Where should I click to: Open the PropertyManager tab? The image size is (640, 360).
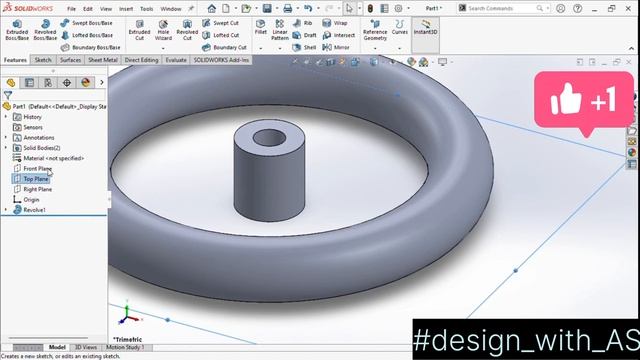pos(29,82)
